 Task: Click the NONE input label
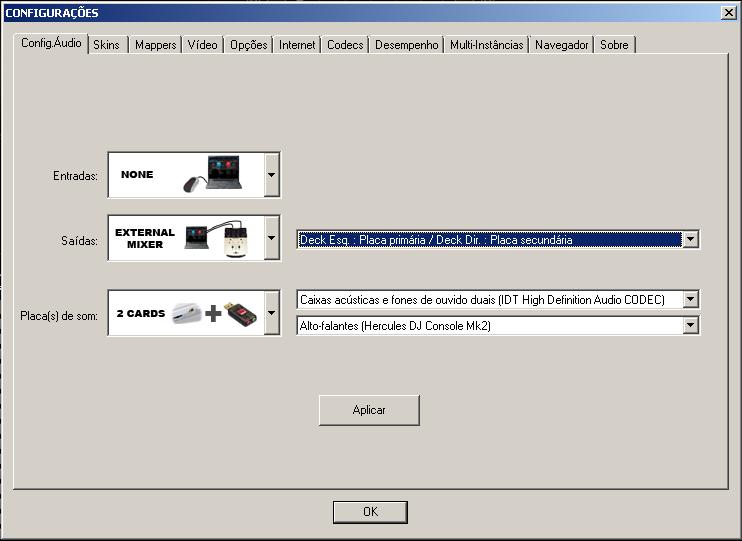[x=137, y=174]
